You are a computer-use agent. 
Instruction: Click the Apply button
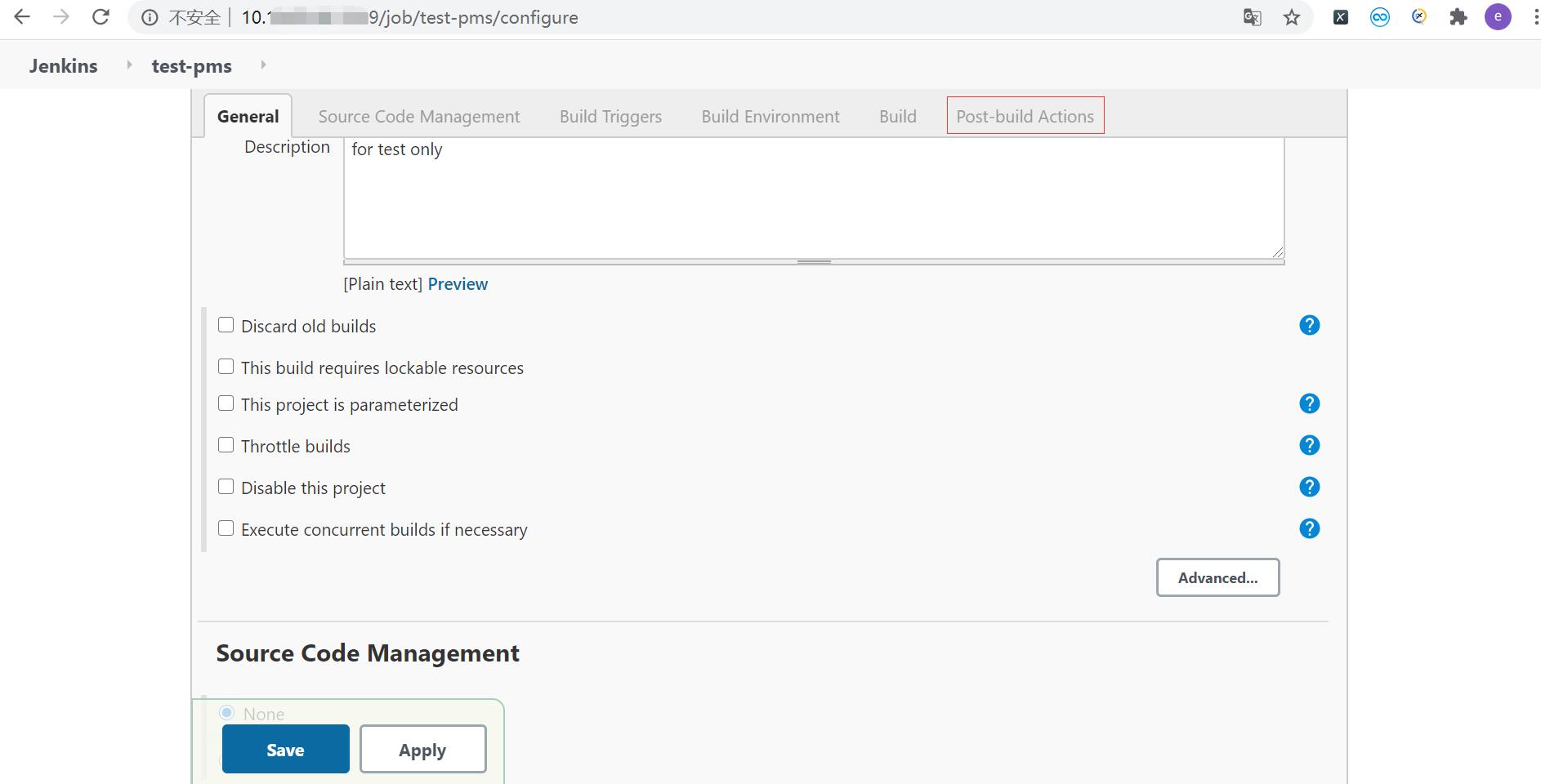pyautogui.click(x=423, y=749)
